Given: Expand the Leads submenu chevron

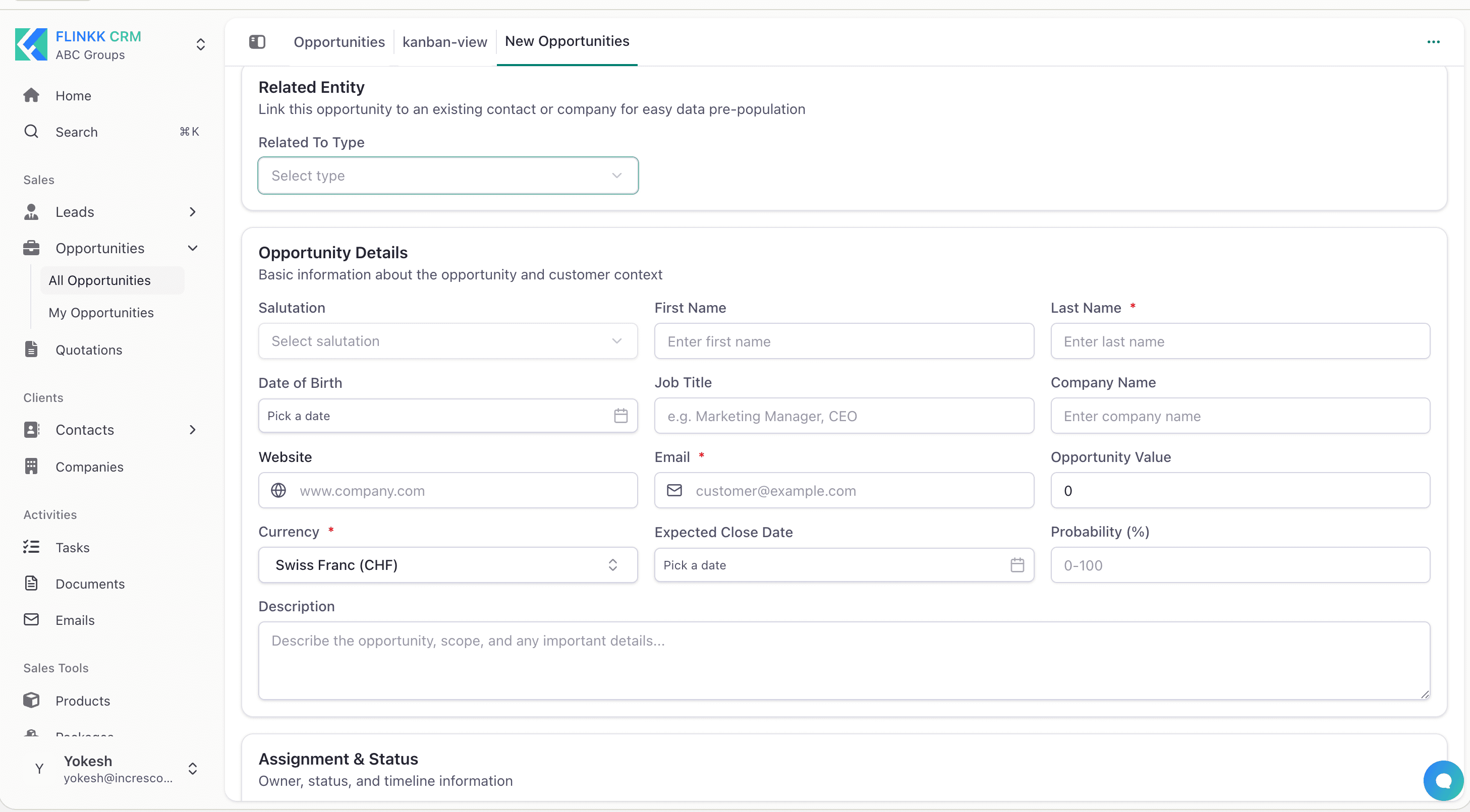Looking at the screenshot, I should tap(193, 212).
